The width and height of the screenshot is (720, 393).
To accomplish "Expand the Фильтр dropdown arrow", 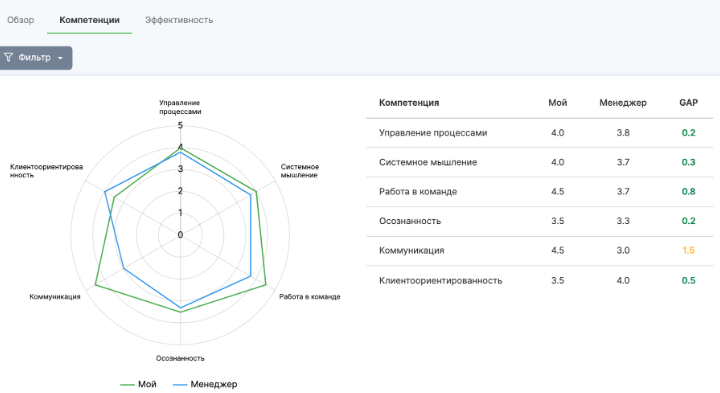I will pyautogui.click(x=60, y=58).
